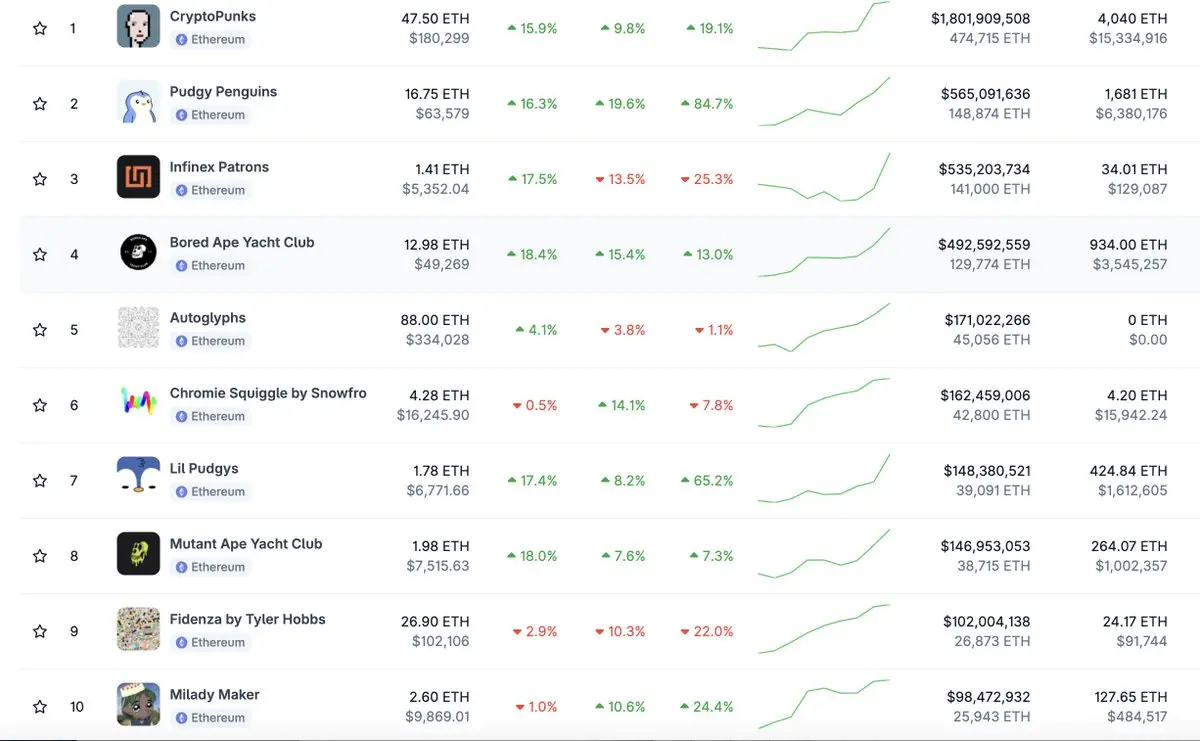Click the Milady Maker character avatar
The image size is (1200, 741).
point(138,705)
